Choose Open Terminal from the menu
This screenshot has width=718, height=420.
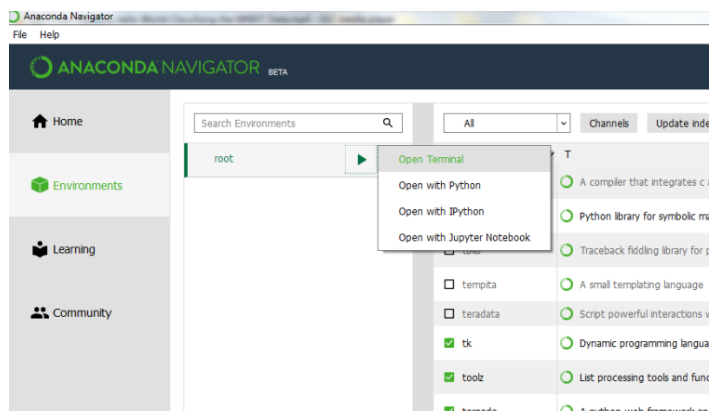464,159
